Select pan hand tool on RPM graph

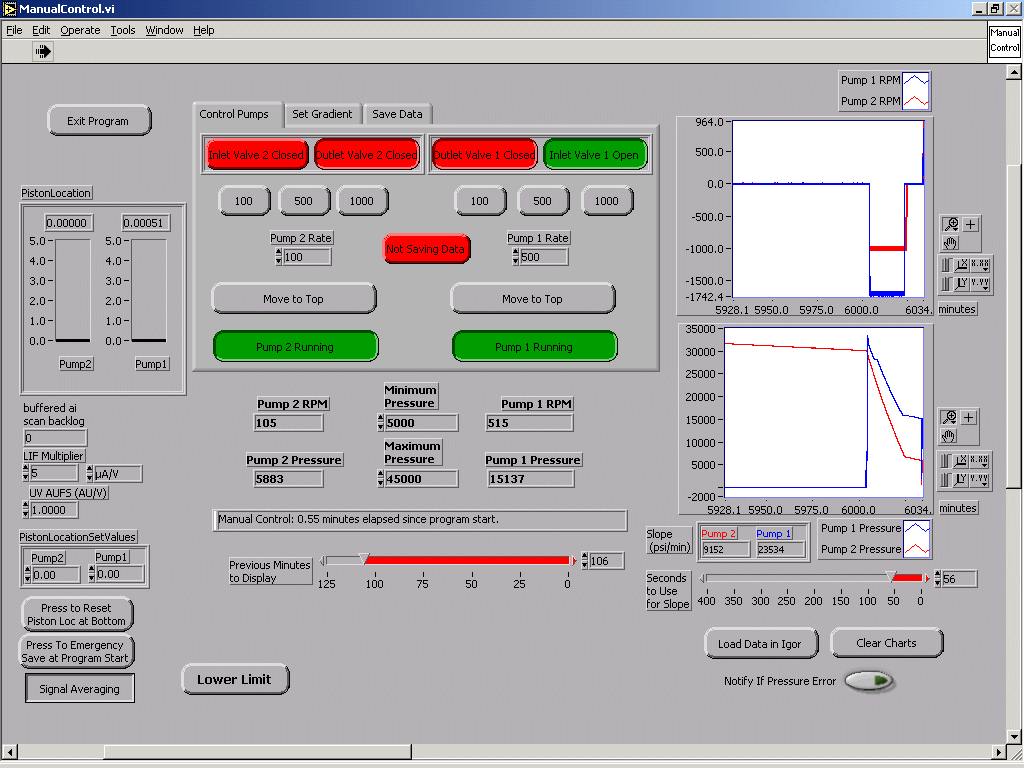(x=950, y=243)
